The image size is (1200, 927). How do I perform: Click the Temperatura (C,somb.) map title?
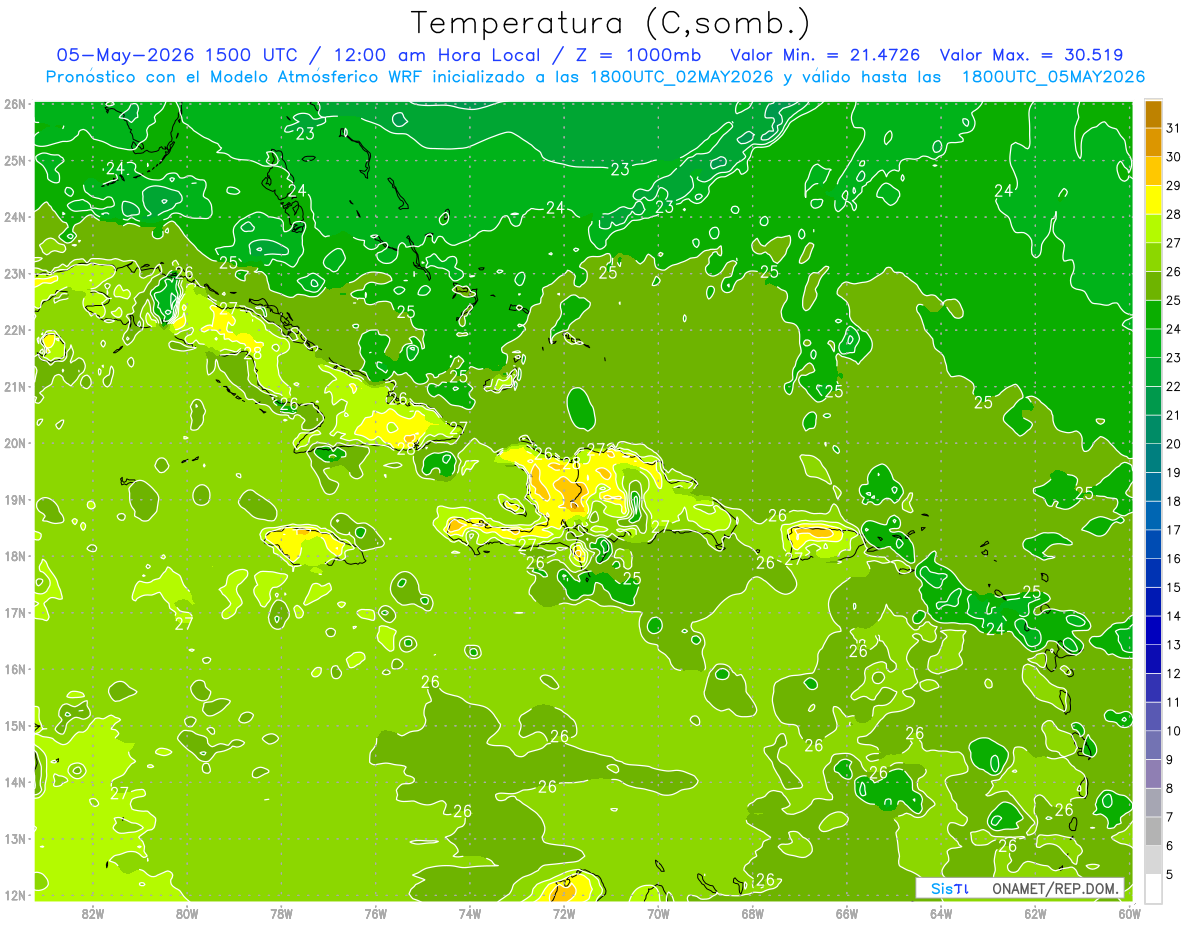[x=610, y=23]
